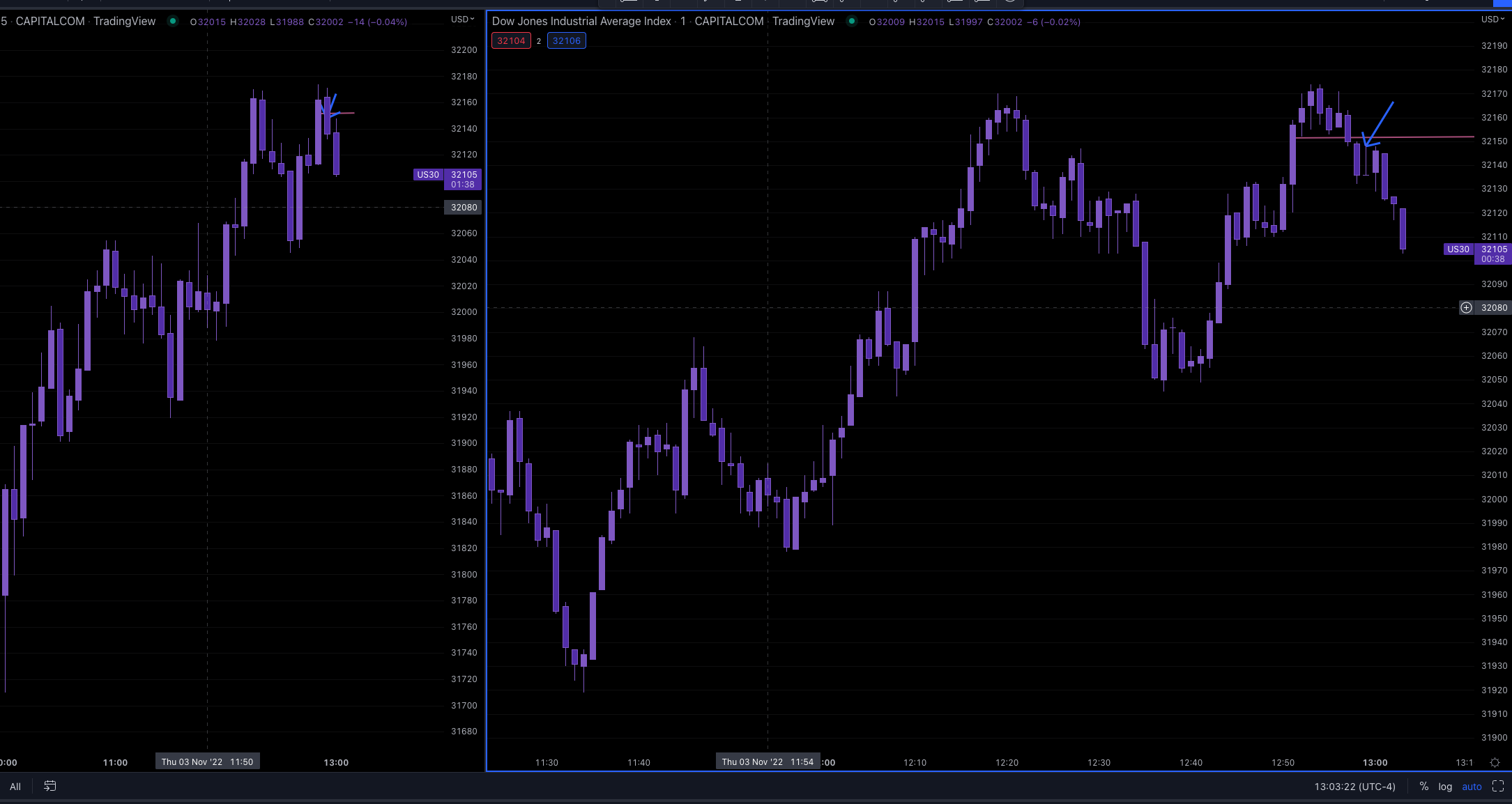Enable logarithmic scale with log toggle
1512x804 pixels.
coord(1446,786)
